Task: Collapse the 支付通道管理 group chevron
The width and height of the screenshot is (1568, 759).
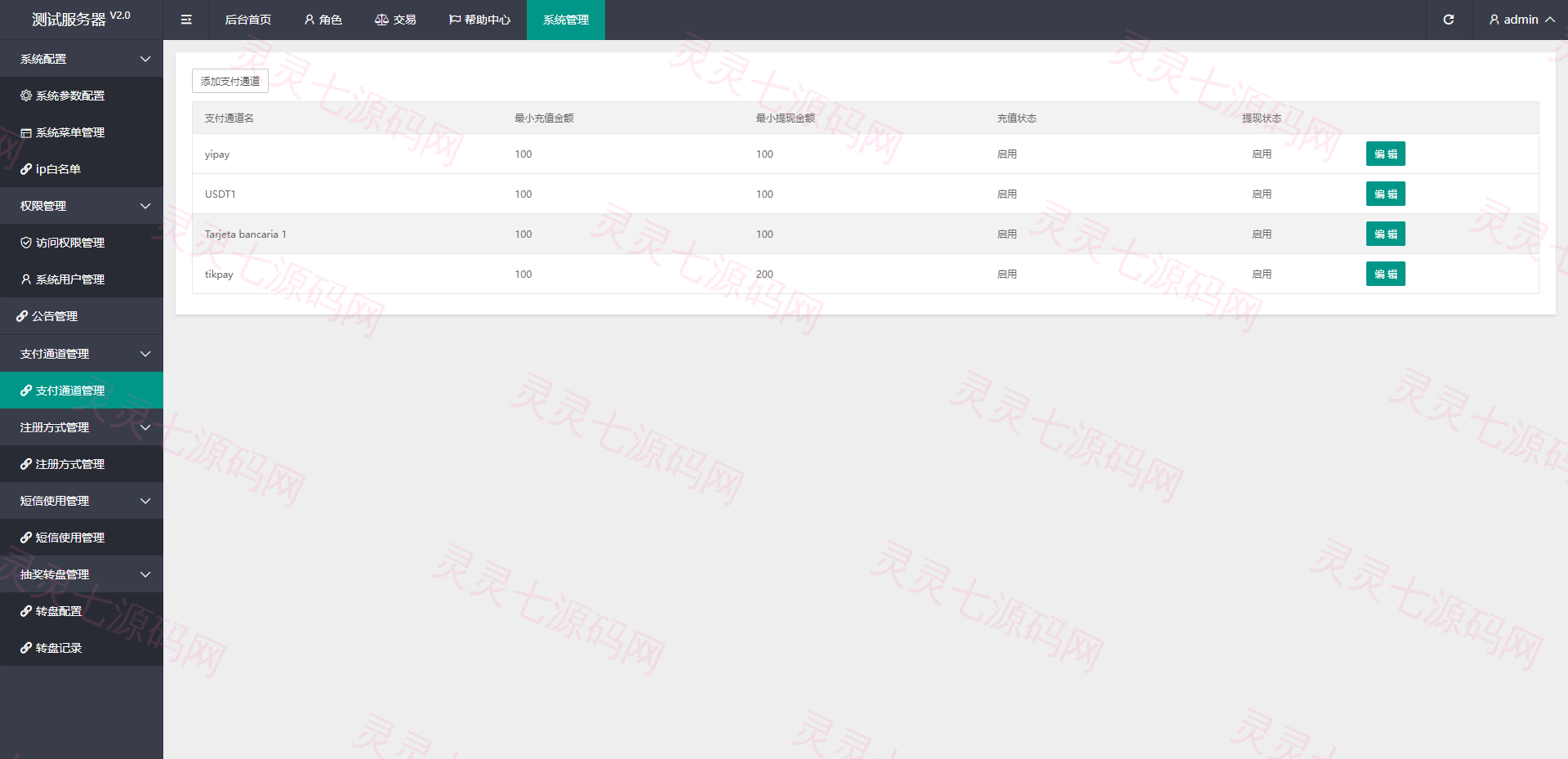Action: [x=145, y=354]
